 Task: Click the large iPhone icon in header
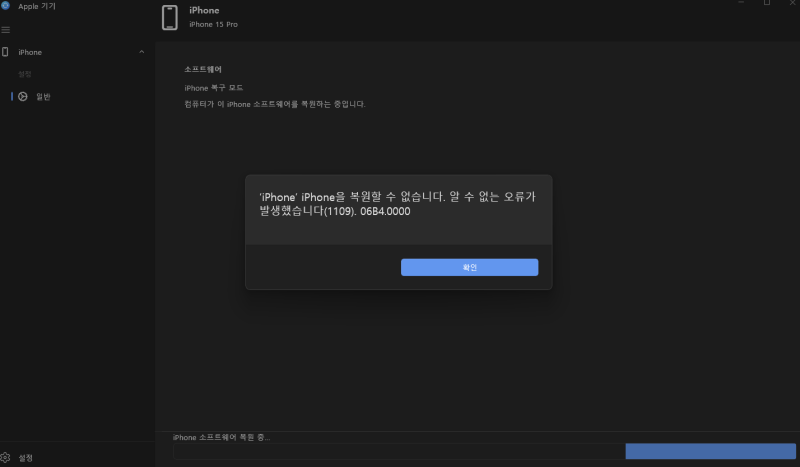170,18
